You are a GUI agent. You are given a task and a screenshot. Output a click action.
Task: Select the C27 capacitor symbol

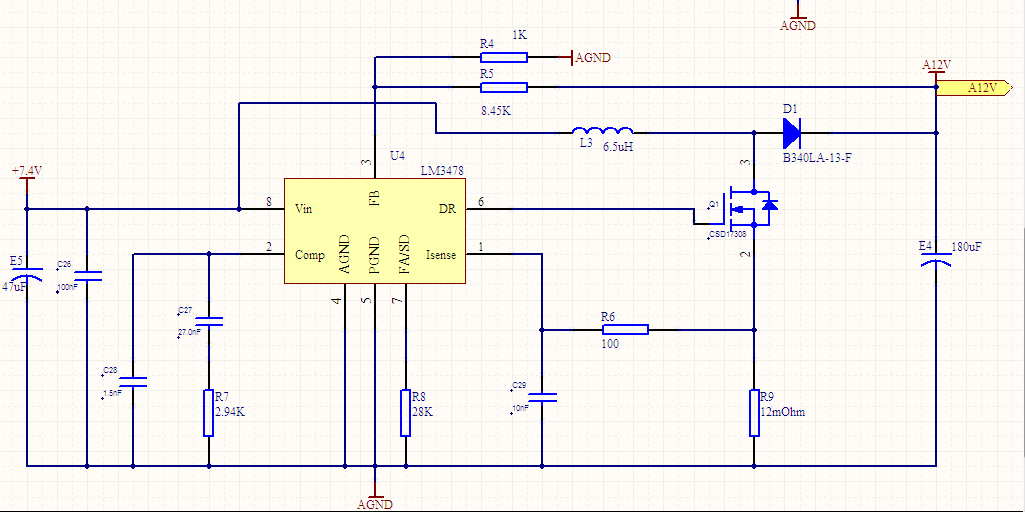[209, 322]
